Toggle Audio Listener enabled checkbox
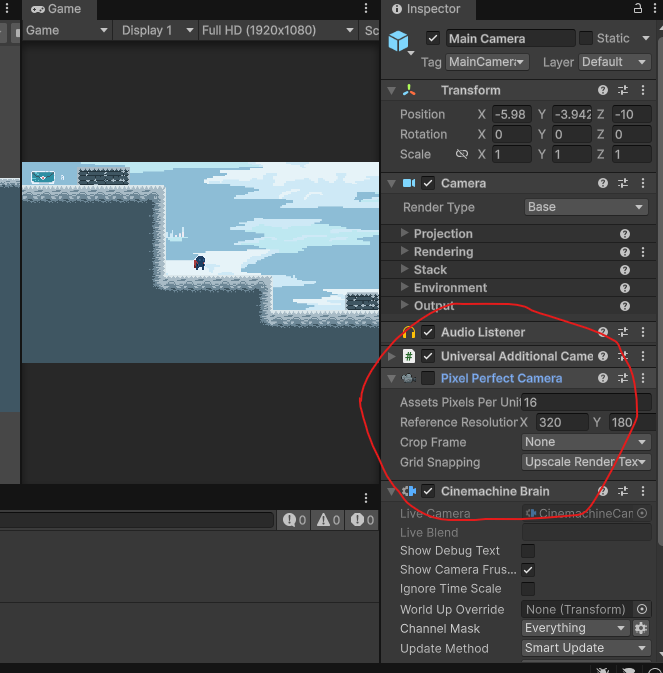The width and height of the screenshot is (663, 673). (428, 332)
